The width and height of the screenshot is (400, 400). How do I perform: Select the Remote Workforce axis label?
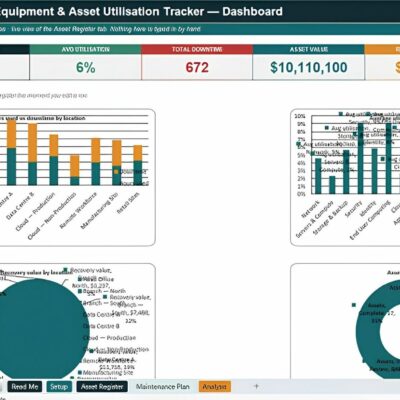click(x=79, y=211)
